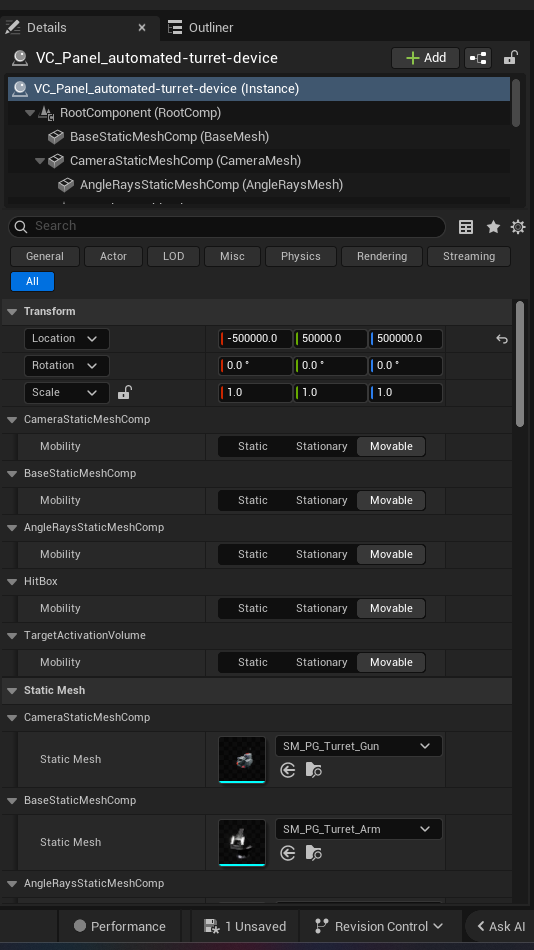Viewport: 534px width, 950px height.
Task: Select BaseStaticMeshComp (BaseMesh) in component tree
Action: [169, 136]
